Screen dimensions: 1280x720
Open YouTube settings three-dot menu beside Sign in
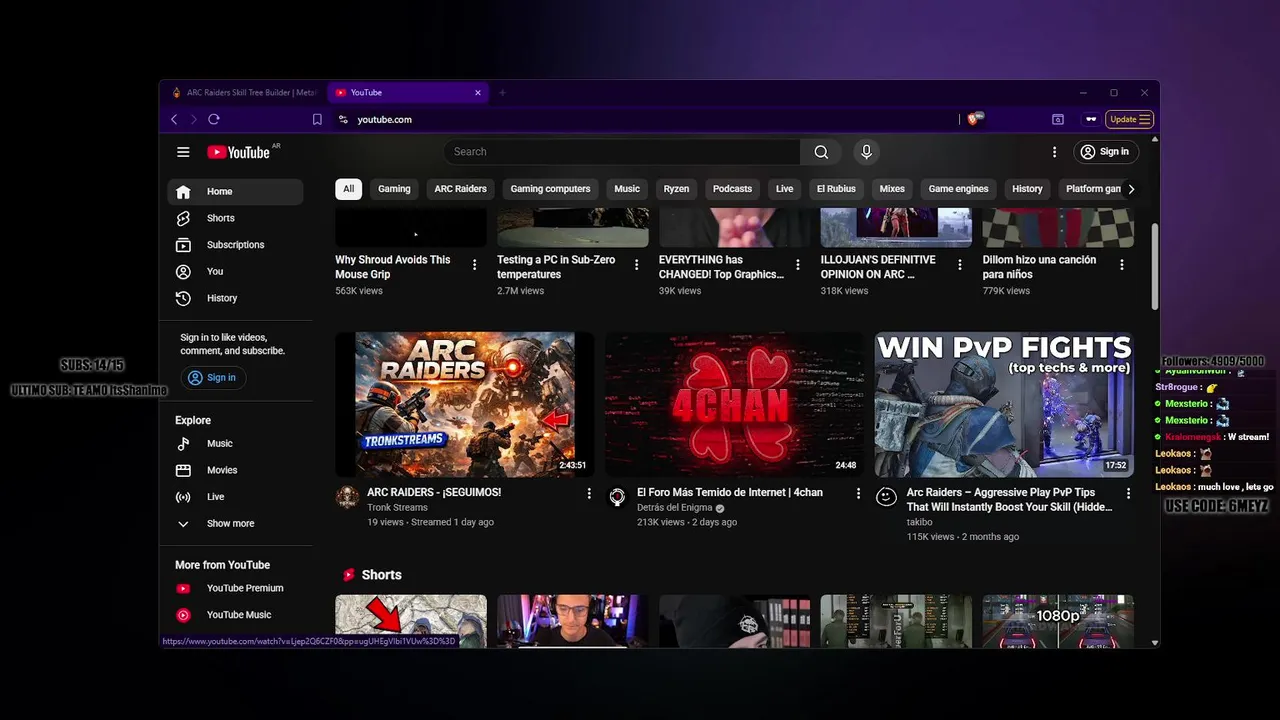1054,152
